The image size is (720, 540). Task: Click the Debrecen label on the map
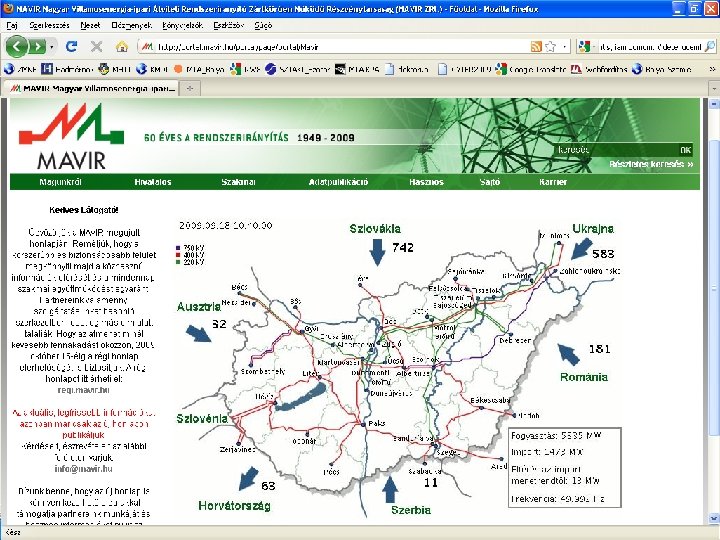coord(515,341)
